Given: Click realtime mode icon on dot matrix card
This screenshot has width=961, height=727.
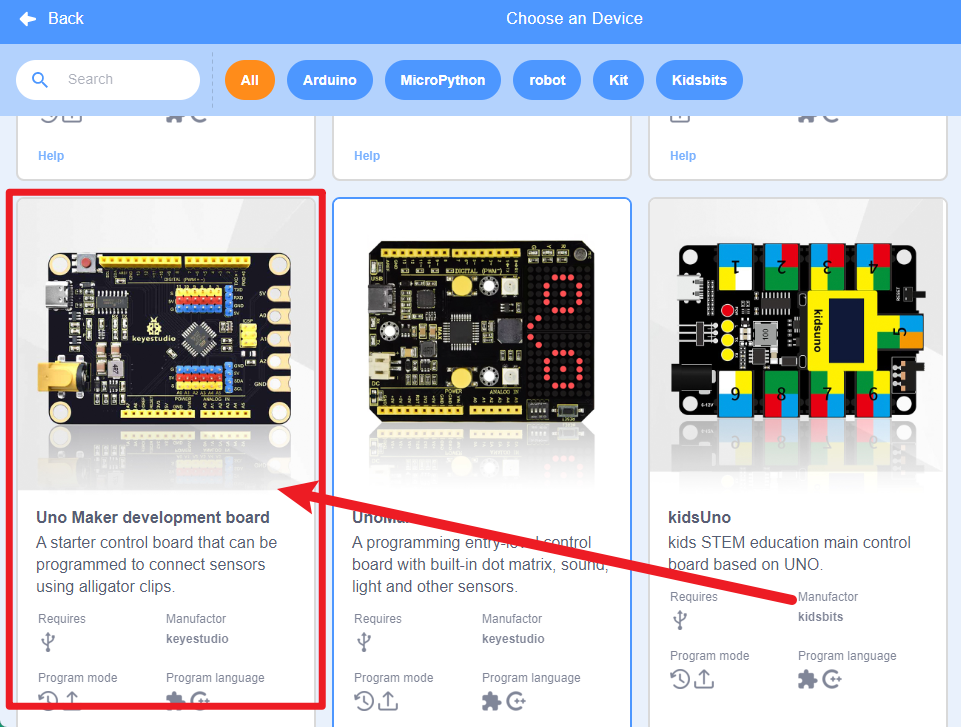Looking at the screenshot, I should [x=364, y=701].
